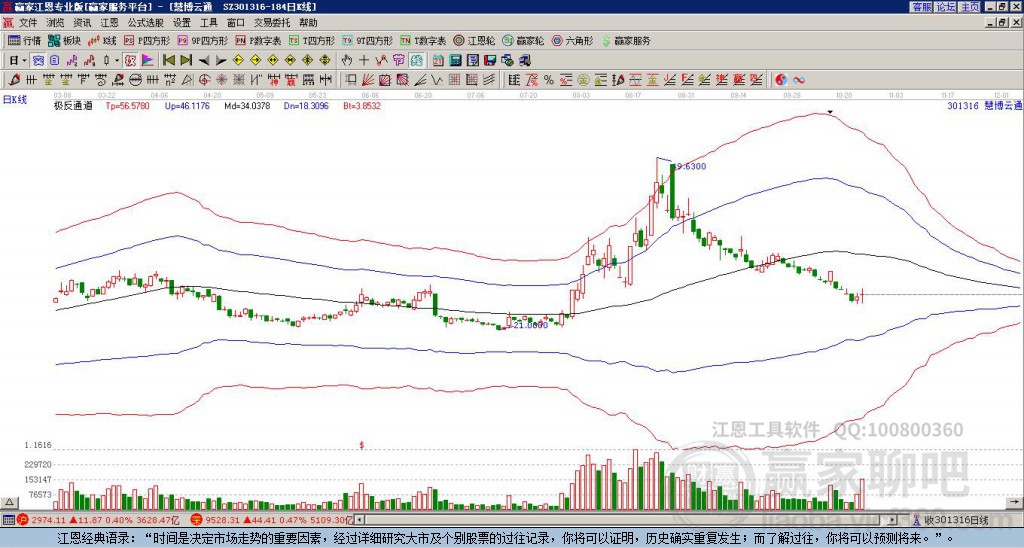This screenshot has width=1024, height=548.
Task: Open the T数字表 tool
Action: pos(423,40)
